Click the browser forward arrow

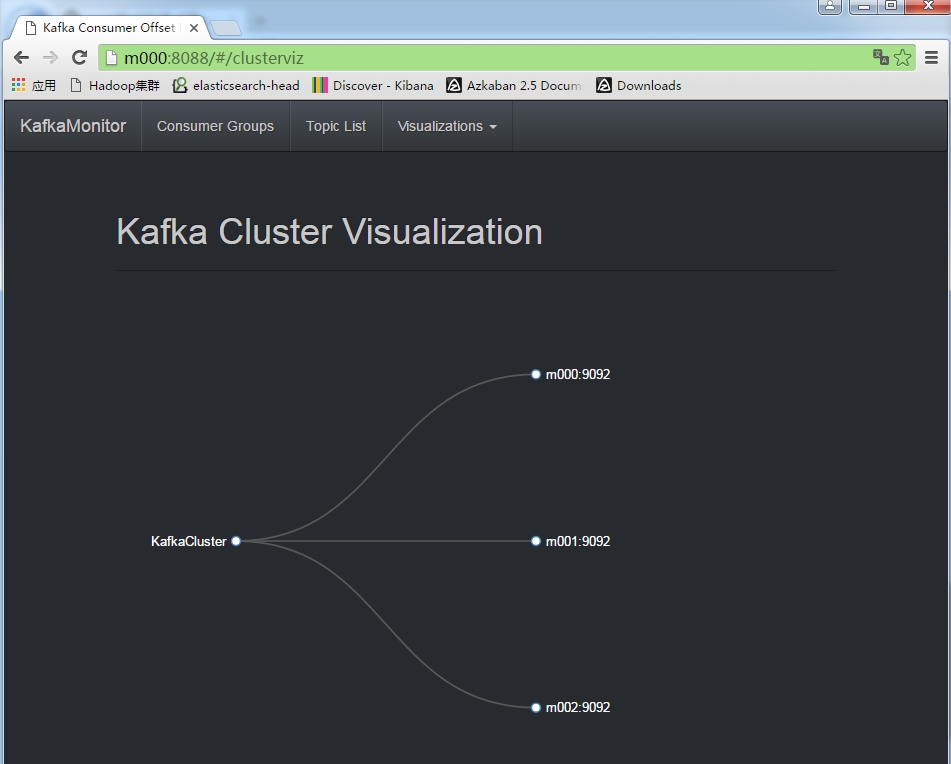pyautogui.click(x=50, y=58)
